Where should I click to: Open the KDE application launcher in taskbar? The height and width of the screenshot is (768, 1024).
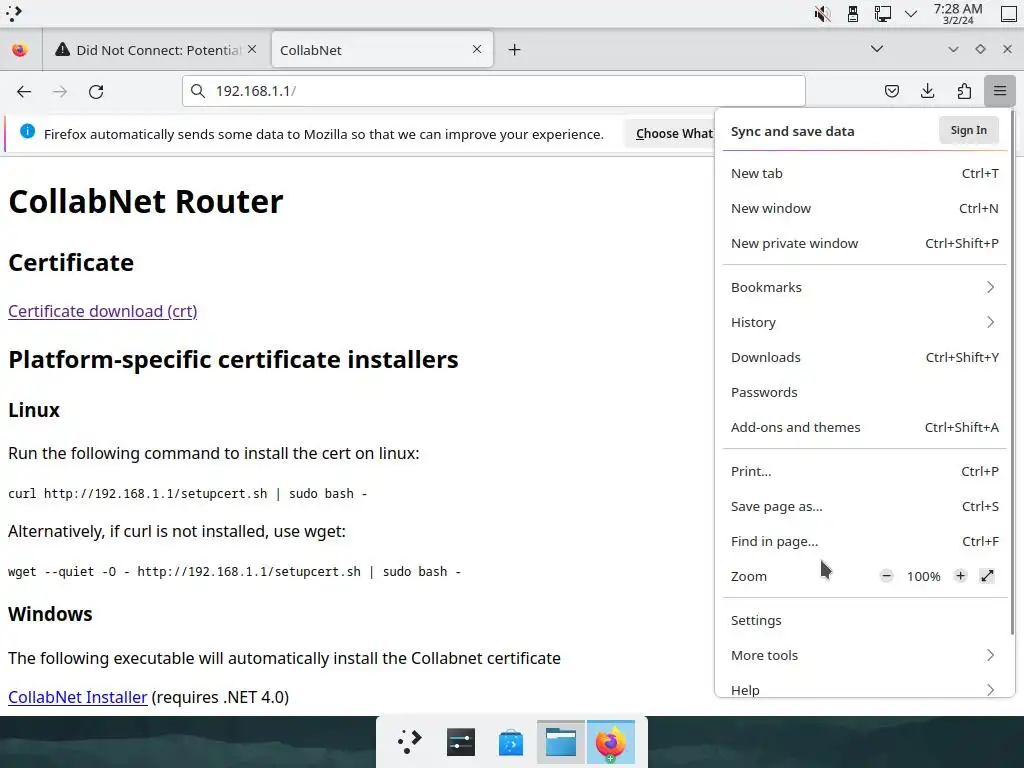(x=410, y=742)
